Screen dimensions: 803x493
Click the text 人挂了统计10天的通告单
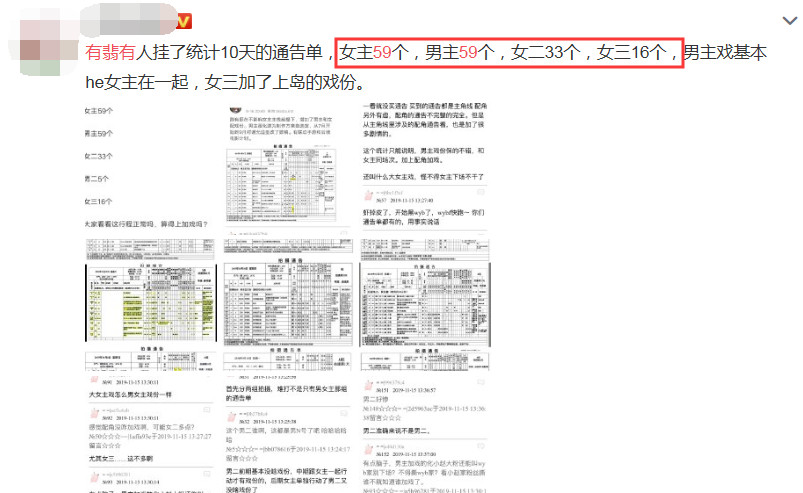coord(229,52)
